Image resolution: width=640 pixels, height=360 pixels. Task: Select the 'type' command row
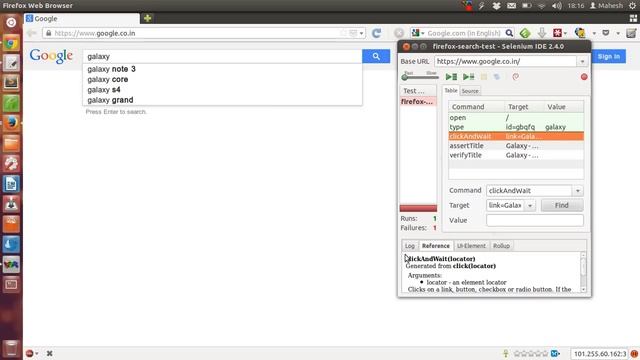pos(516,127)
